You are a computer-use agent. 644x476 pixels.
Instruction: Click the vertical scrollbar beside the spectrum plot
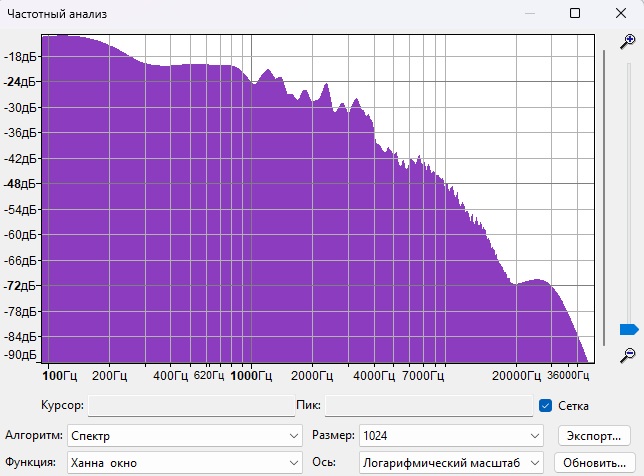604,198
